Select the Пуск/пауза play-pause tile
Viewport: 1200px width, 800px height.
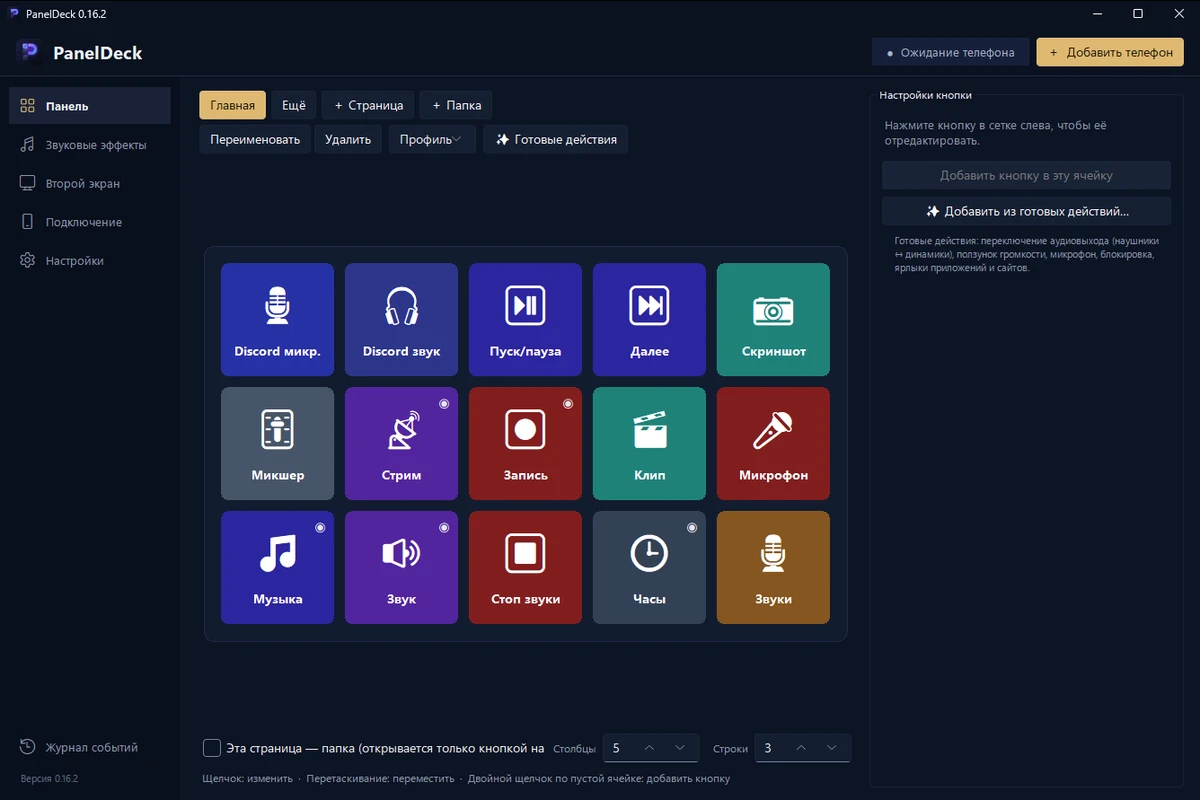tap(525, 319)
